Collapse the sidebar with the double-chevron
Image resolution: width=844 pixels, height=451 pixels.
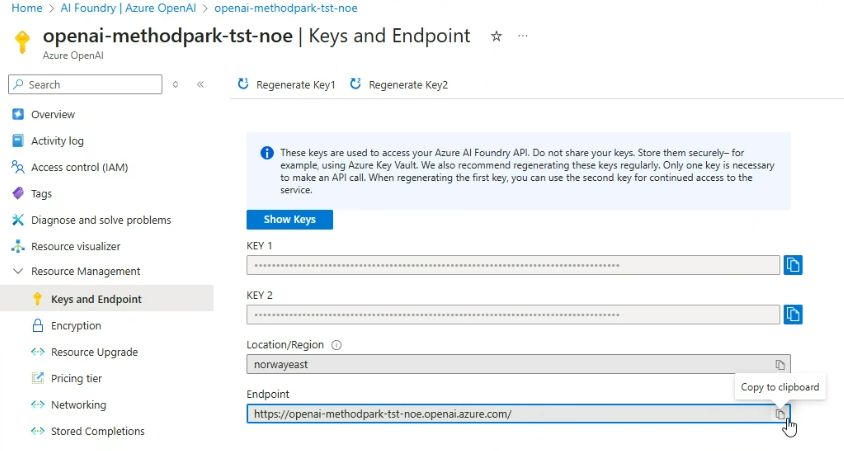(x=200, y=85)
